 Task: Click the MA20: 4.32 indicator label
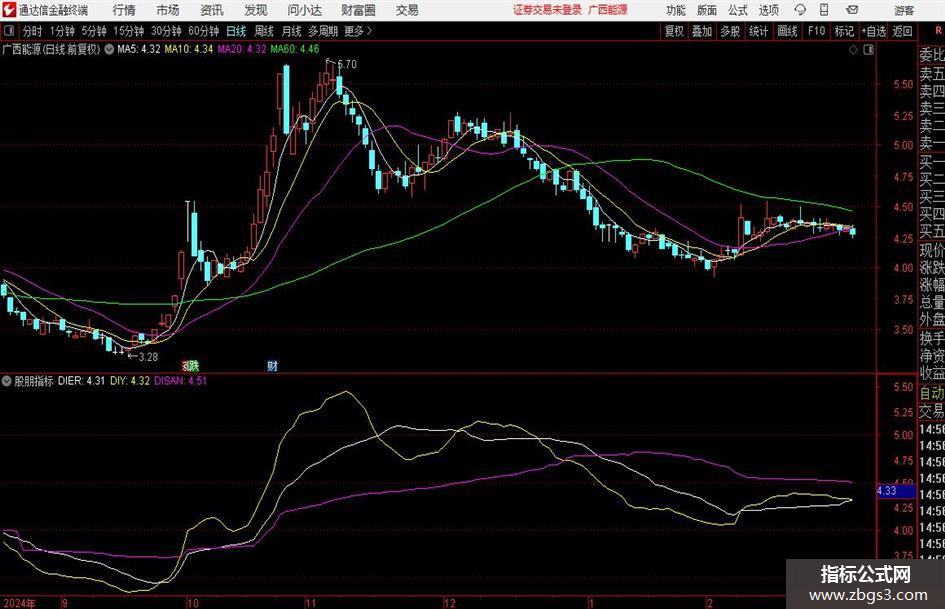pyautogui.click(x=242, y=49)
